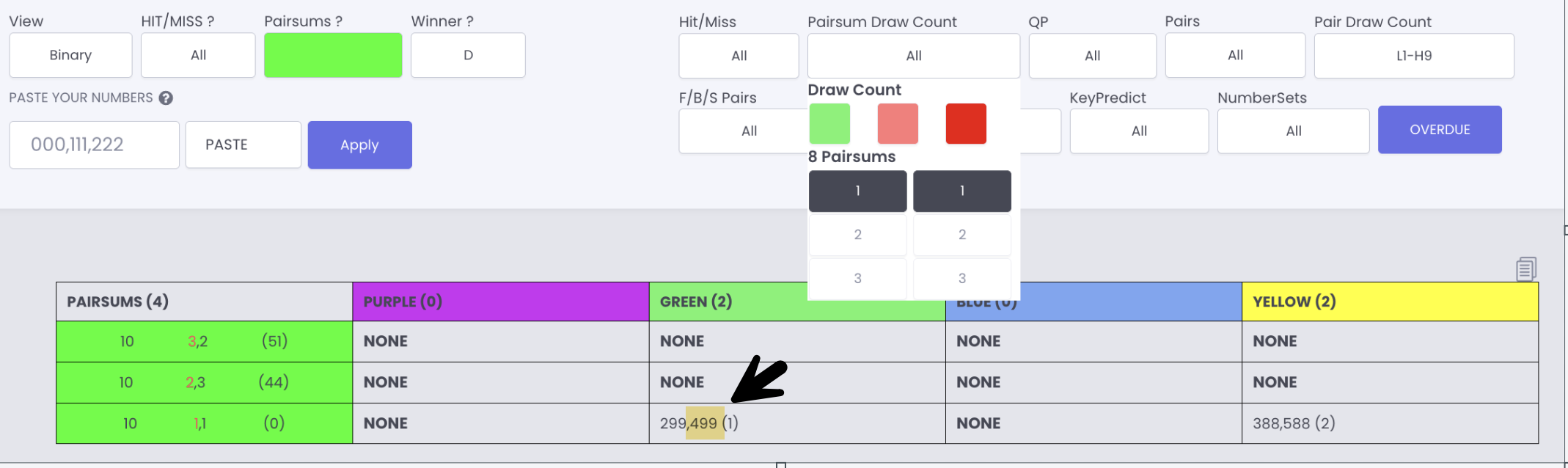Screen dimensions: 1568x468
Task: Click the help icon beside Paste Your Numbers
Action: pyautogui.click(x=166, y=98)
